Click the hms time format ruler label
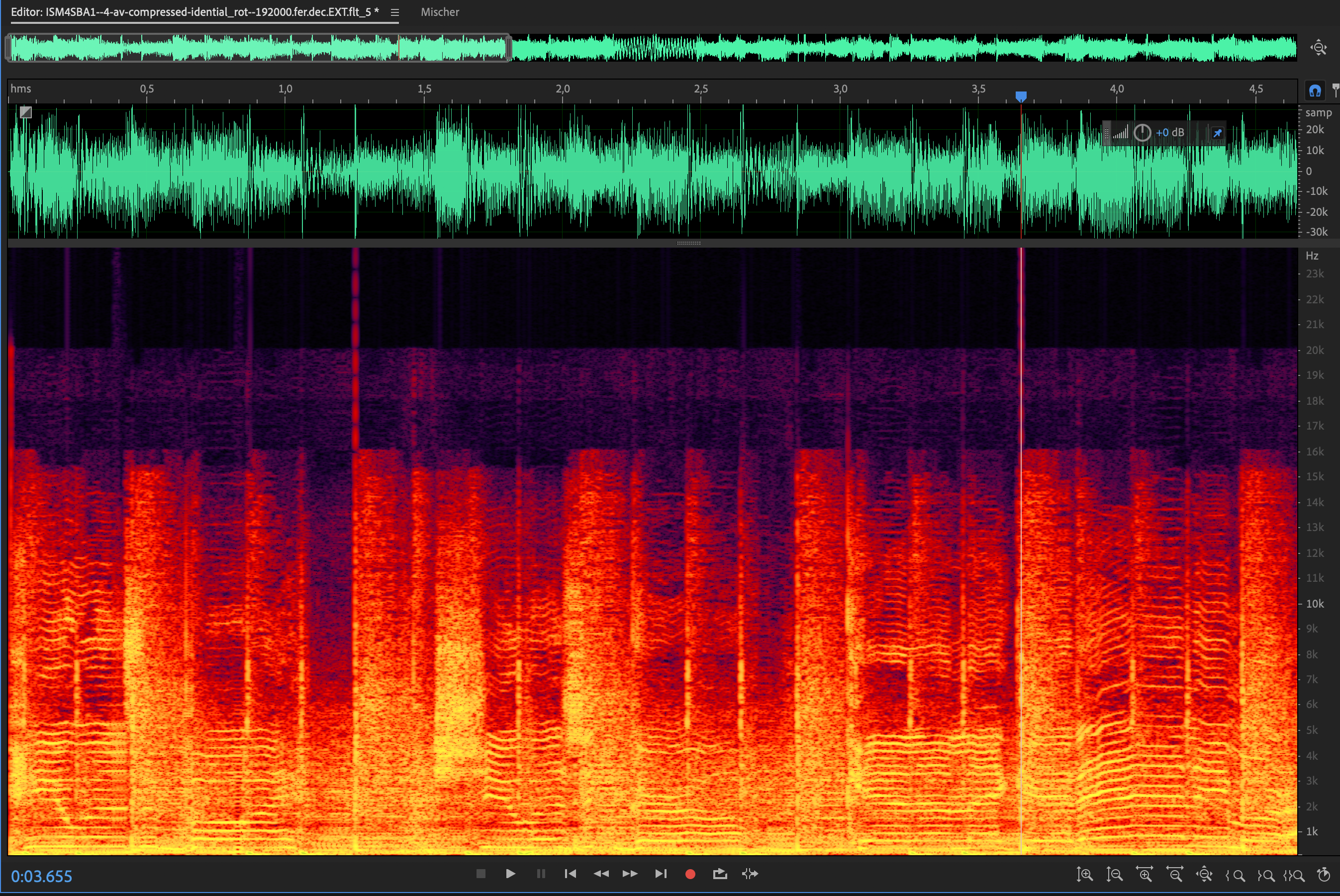Viewport: 1340px width, 896px height. tap(20, 89)
